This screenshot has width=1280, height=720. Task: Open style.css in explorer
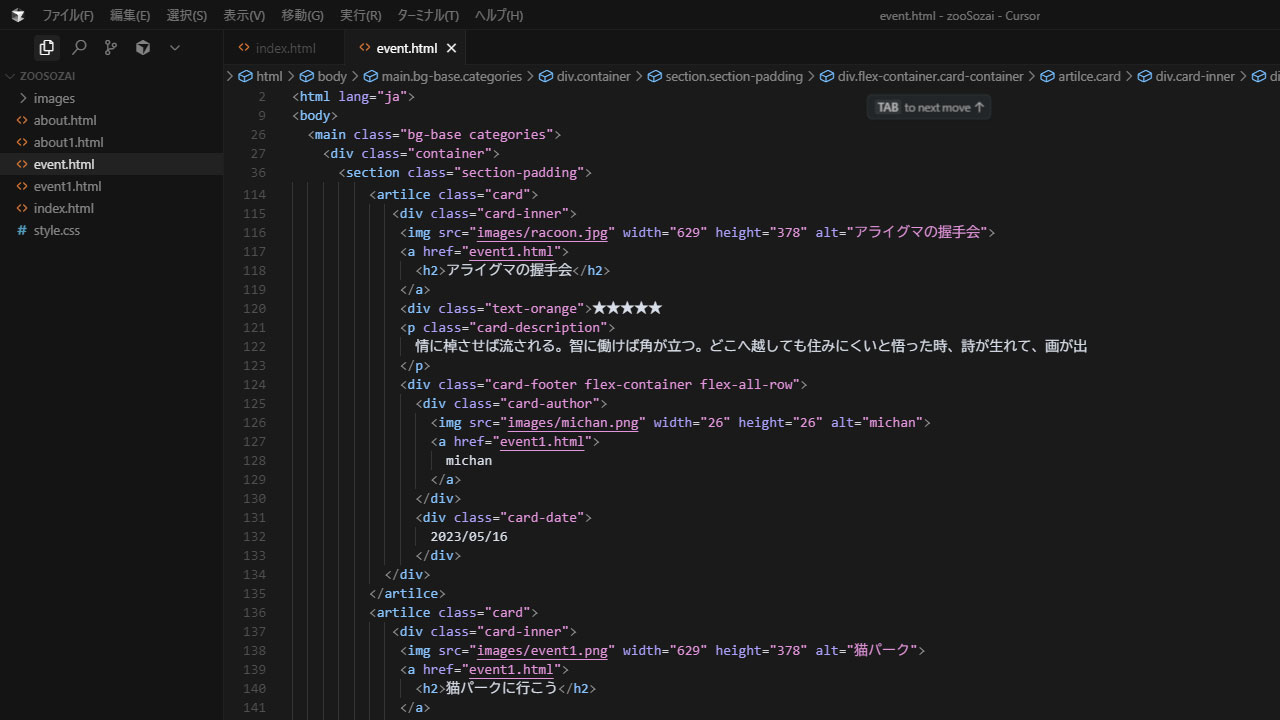tap(111, 230)
